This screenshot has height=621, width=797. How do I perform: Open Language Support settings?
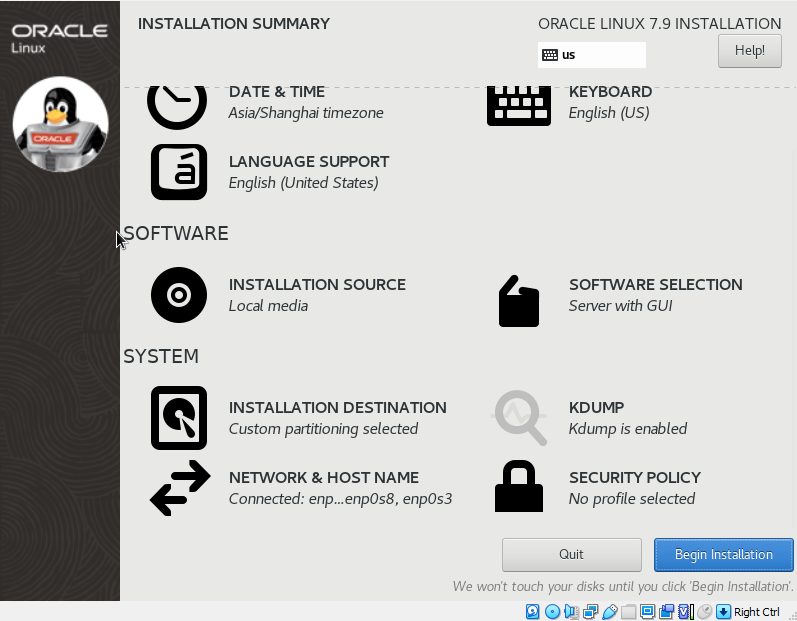click(x=179, y=172)
